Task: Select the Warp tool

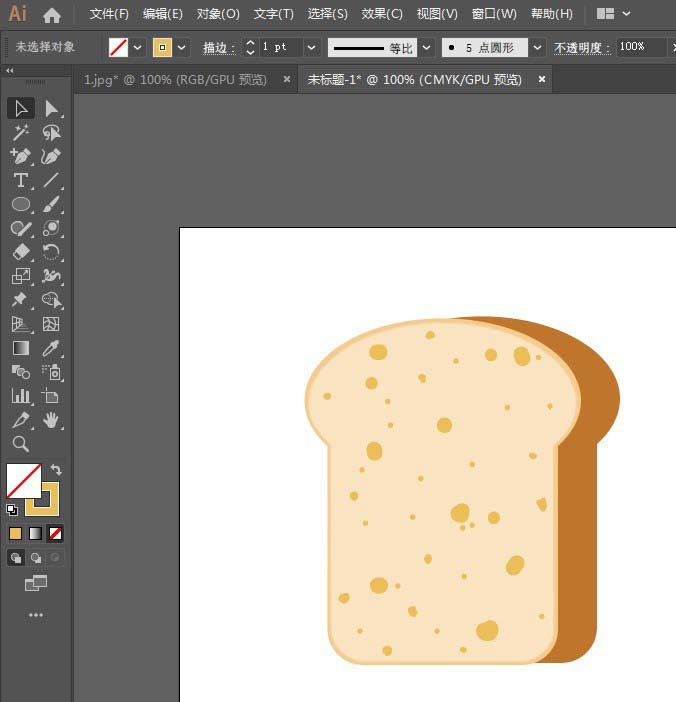Action: pos(51,276)
